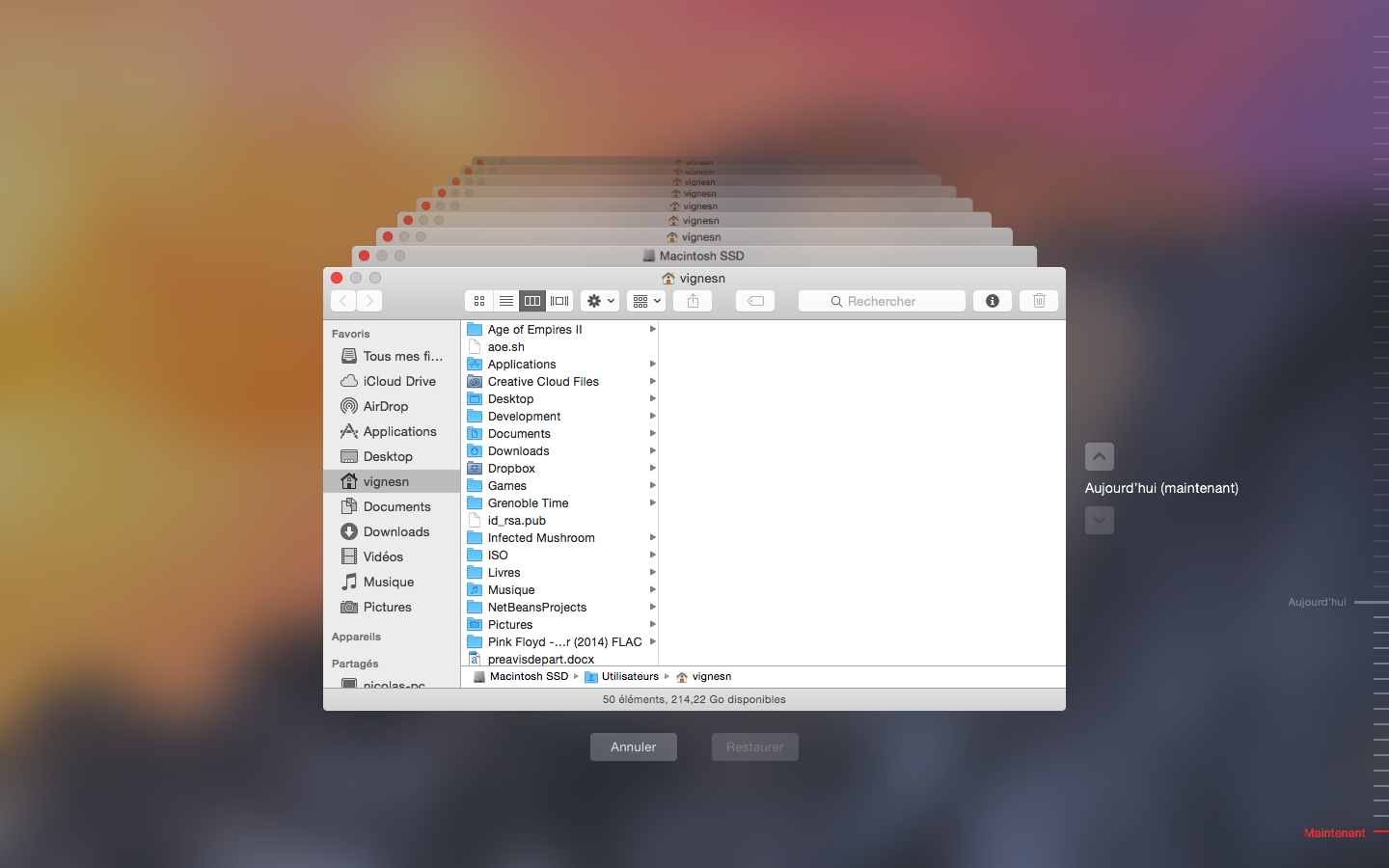Select the Pink Floyd FLAC folder

point(560,641)
